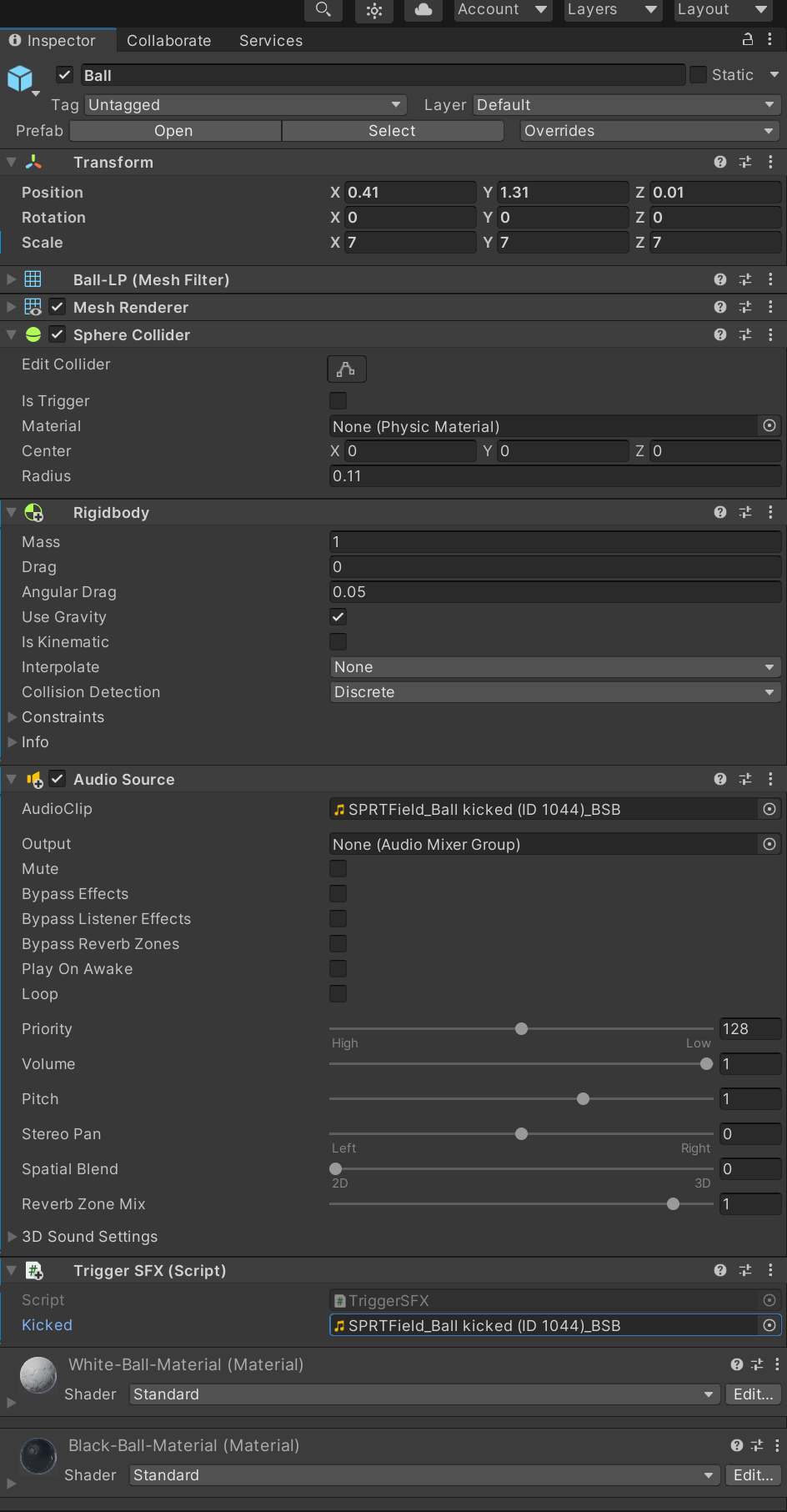
Task: Open Rigidbody preset settings icon
Action: coord(745,513)
